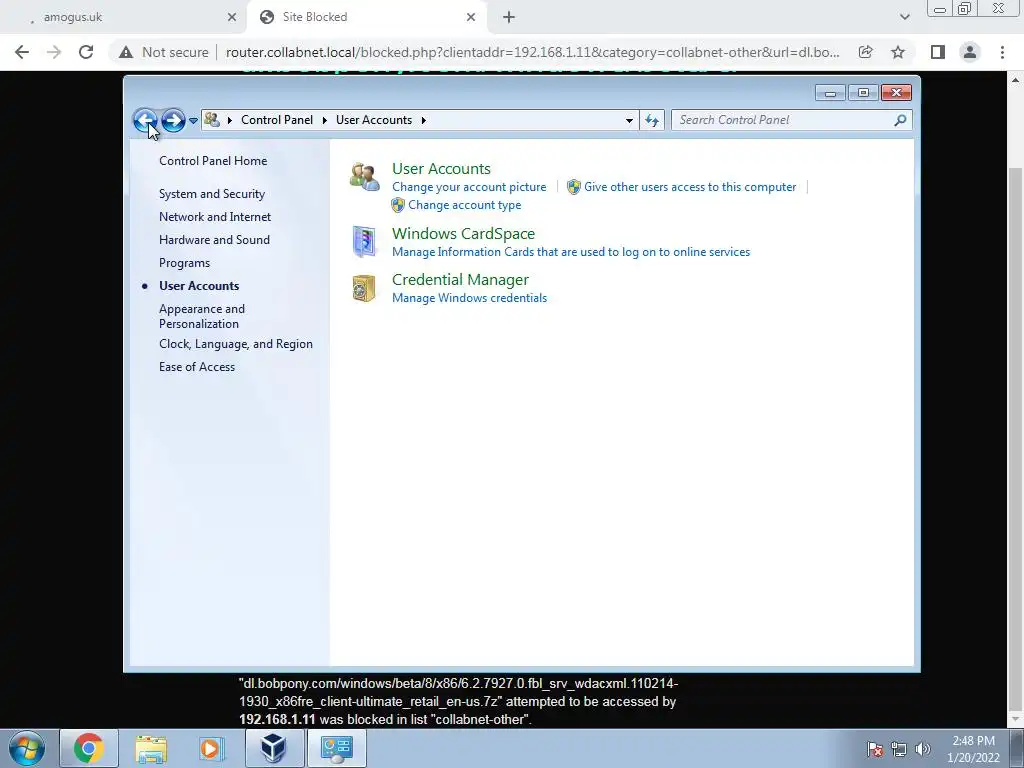This screenshot has width=1024, height=768.
Task: Open the tab search dropdown chevron
Action: 904,17
